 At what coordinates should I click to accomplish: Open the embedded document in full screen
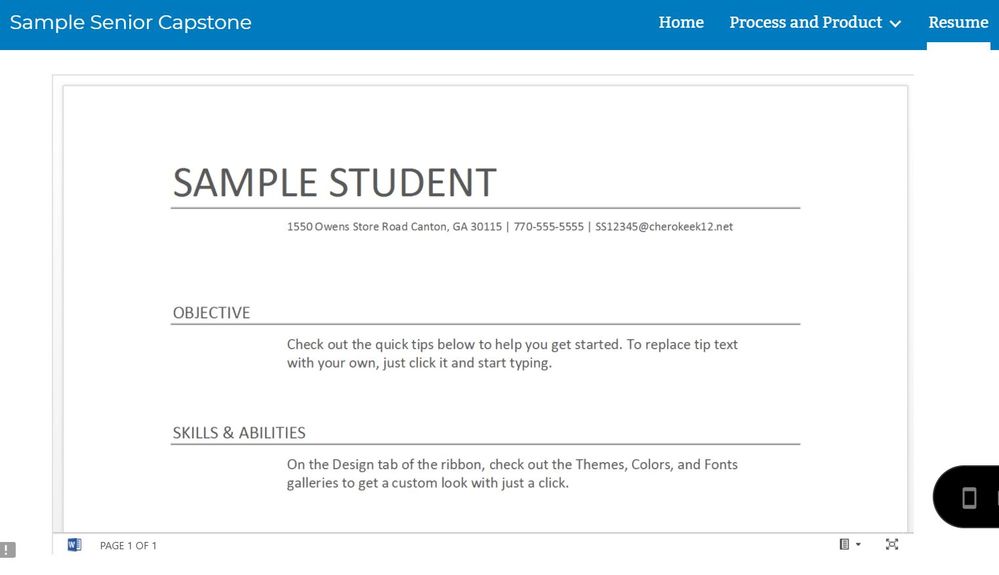892,544
